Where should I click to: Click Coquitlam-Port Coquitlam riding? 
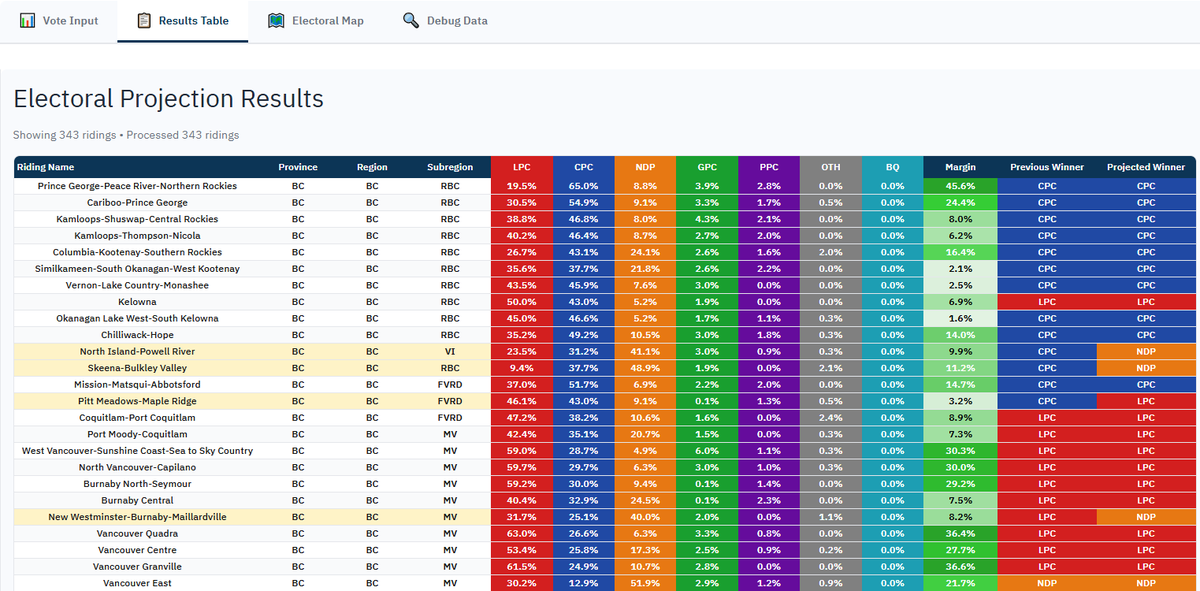point(137,417)
